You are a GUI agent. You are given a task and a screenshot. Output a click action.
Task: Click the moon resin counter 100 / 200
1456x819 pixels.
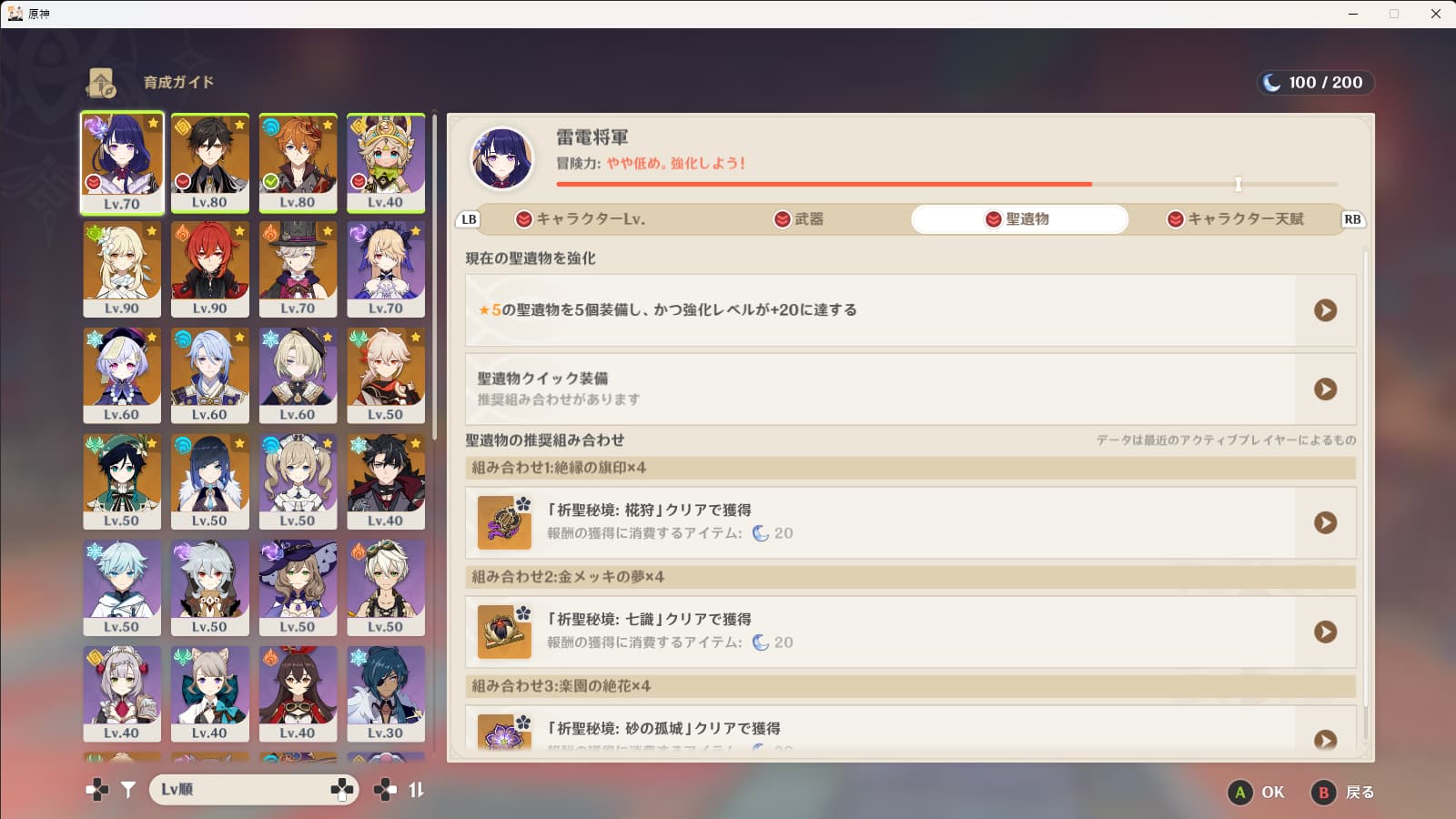tap(1315, 83)
